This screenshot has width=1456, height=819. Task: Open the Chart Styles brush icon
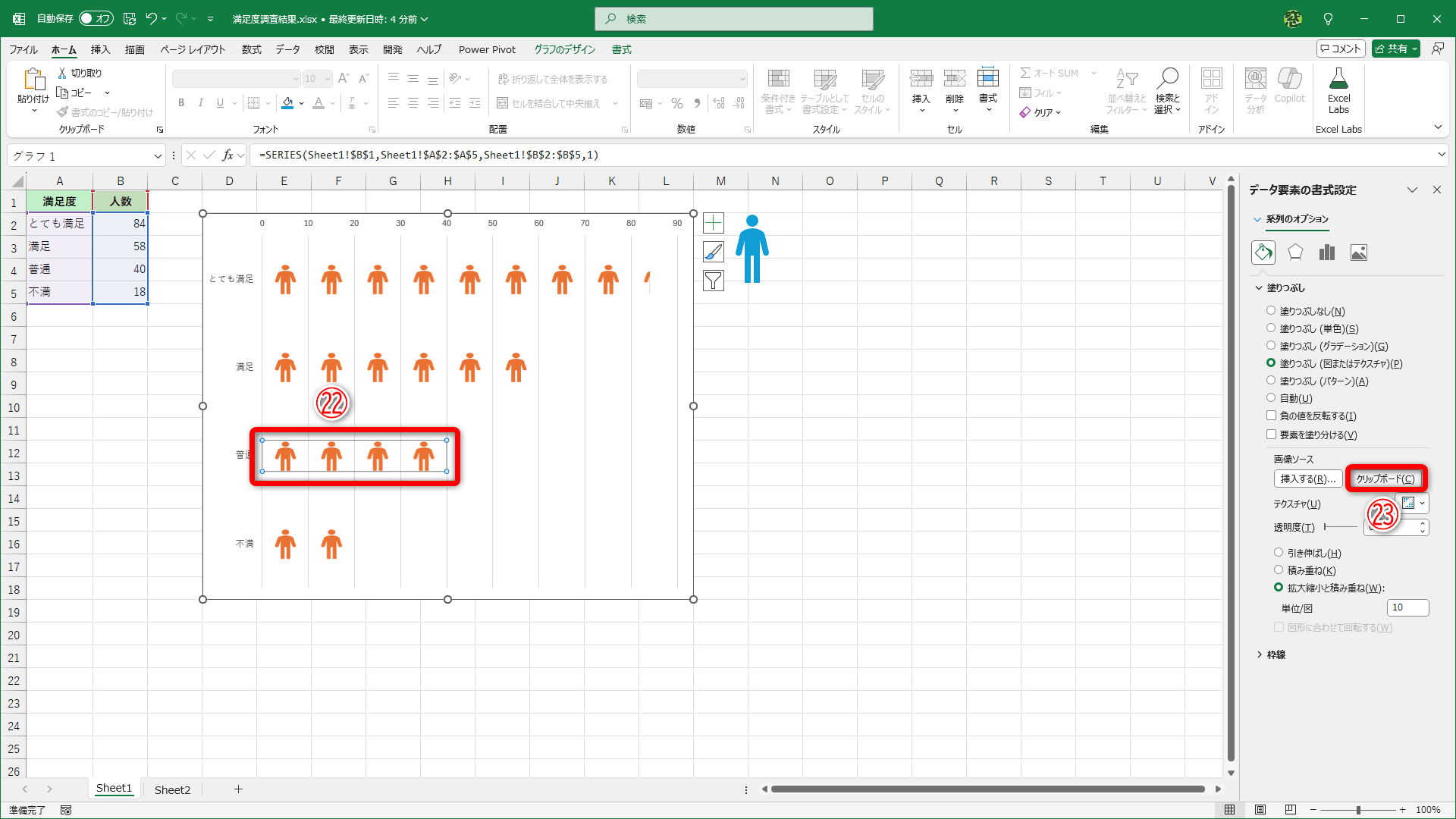pos(713,252)
